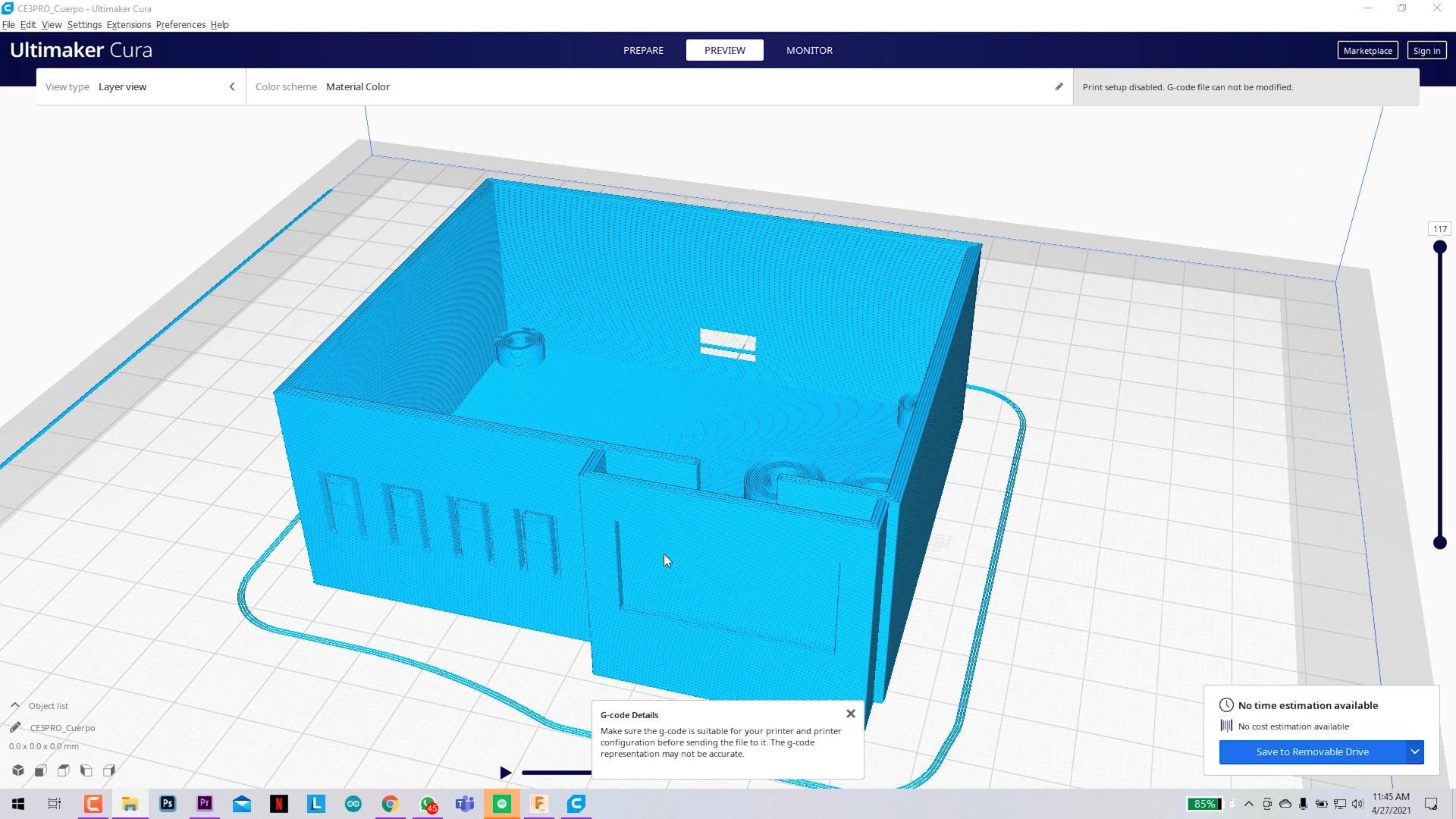Screen dimensions: 1456x819
Task: Select the front view camera icon
Action: pyautogui.click(x=41, y=770)
